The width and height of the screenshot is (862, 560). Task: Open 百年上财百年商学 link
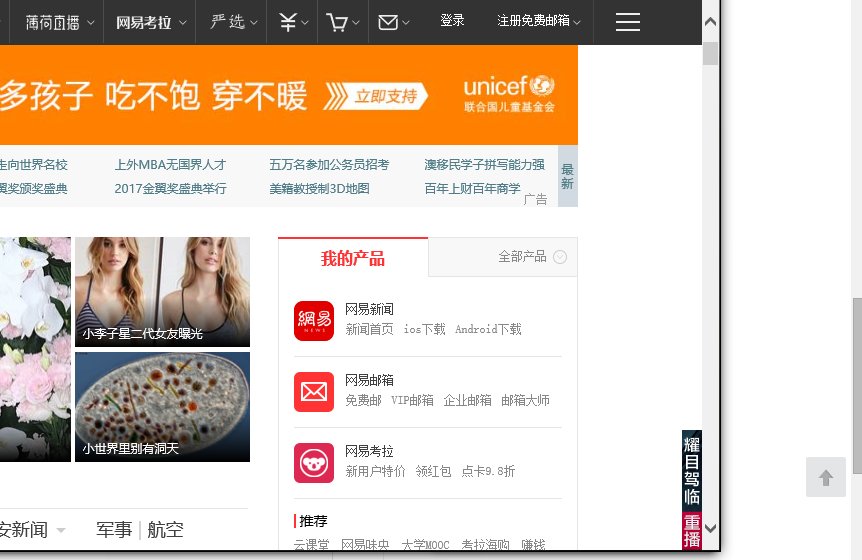pos(472,188)
